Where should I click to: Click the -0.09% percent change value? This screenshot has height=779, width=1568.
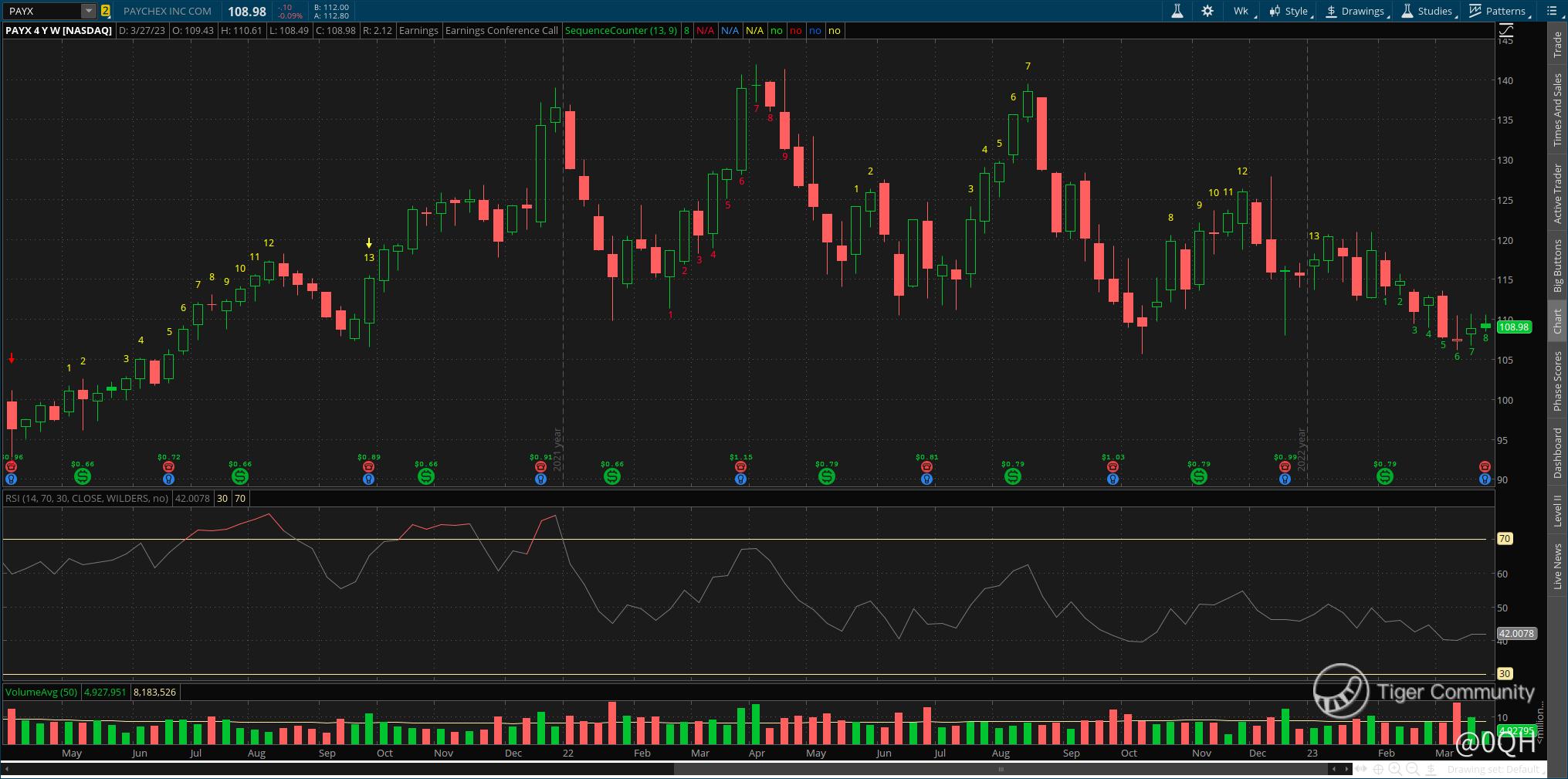(290, 15)
